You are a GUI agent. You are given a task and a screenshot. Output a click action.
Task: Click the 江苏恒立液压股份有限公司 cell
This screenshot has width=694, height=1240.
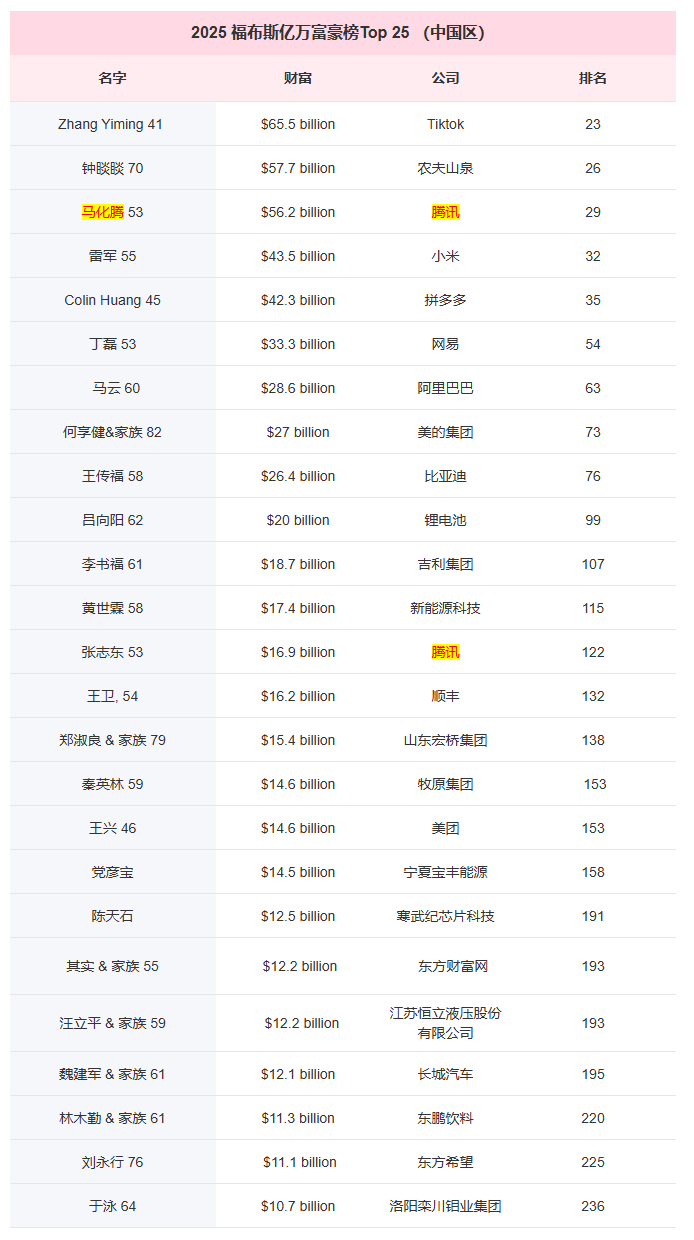[x=445, y=1023]
